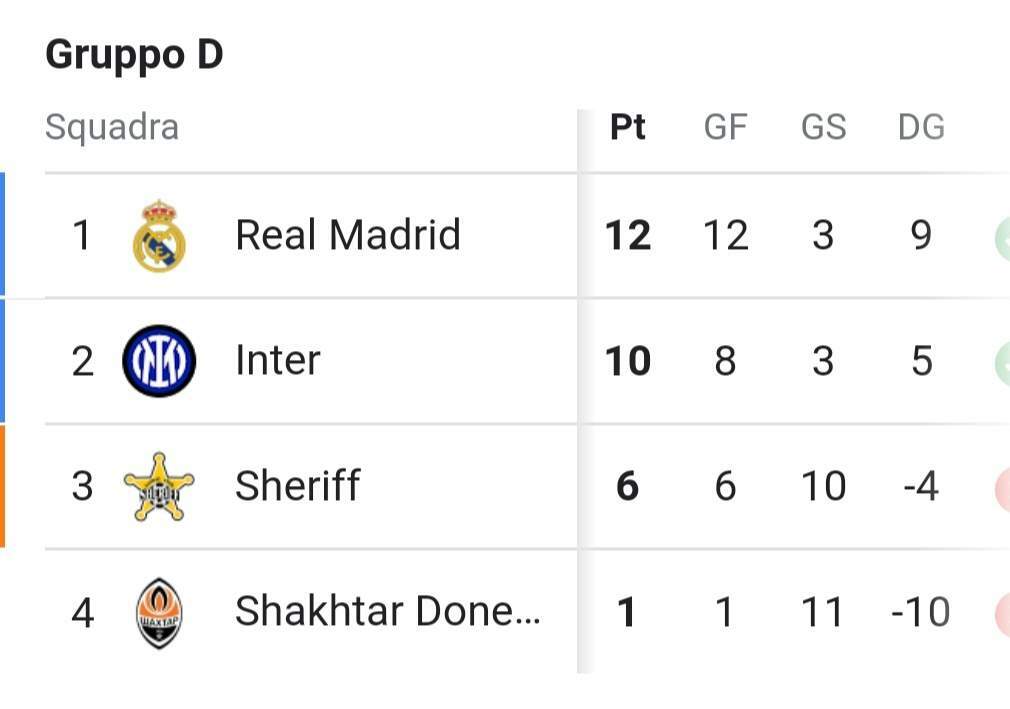Image resolution: width=1010 pixels, height=709 pixels.
Task: Click Shakhtar's -10 goal difference value
Action: point(920,612)
